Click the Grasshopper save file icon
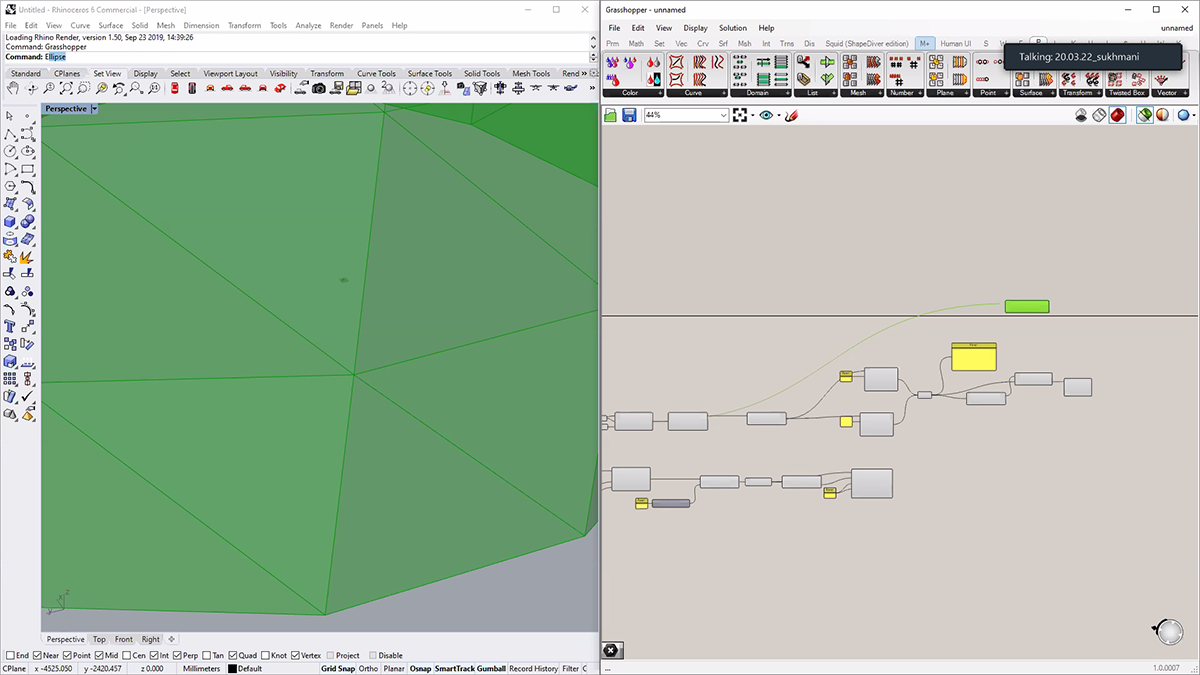The height and width of the screenshot is (675, 1200). (629, 116)
